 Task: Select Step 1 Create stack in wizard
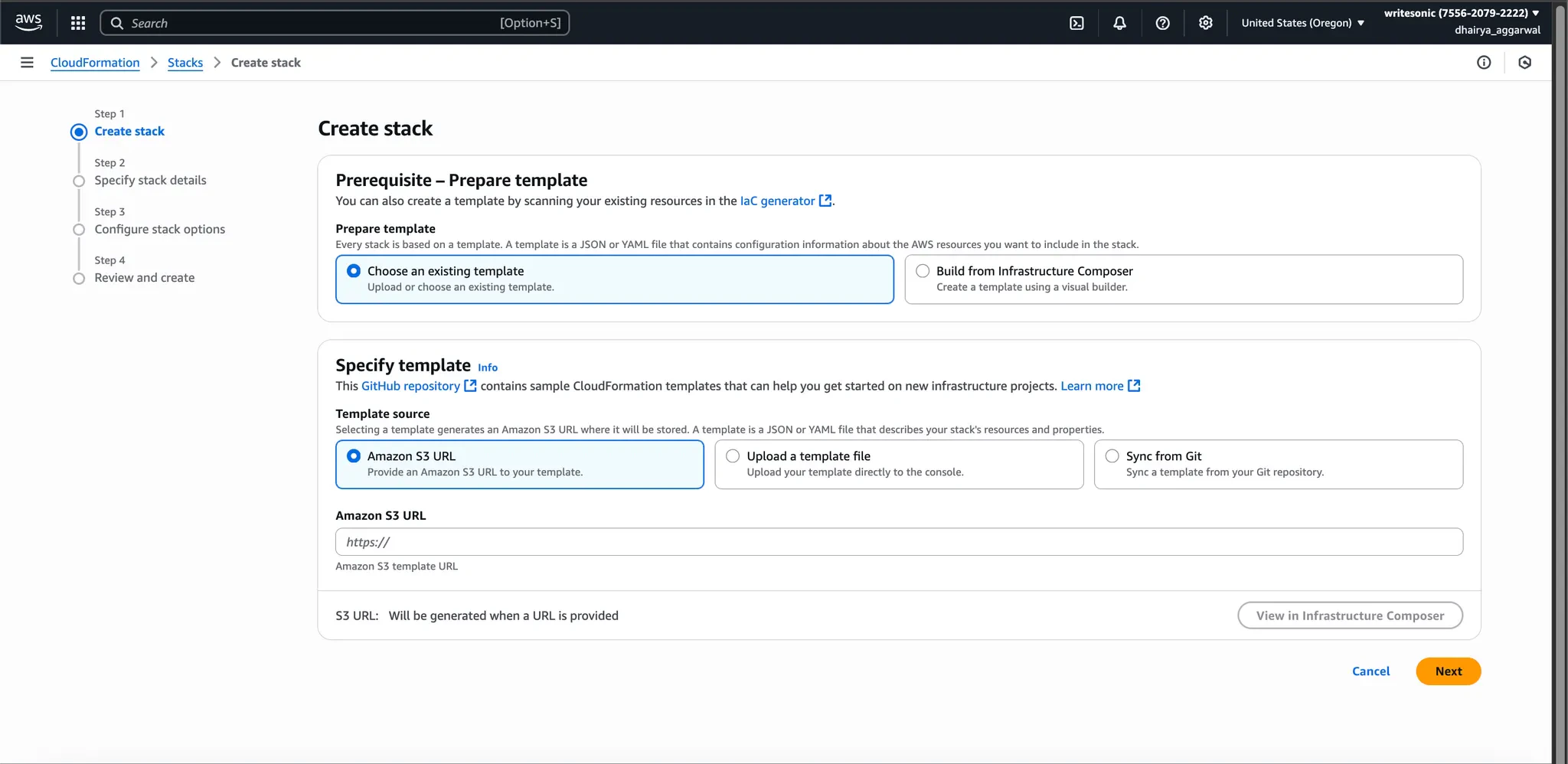(x=129, y=132)
